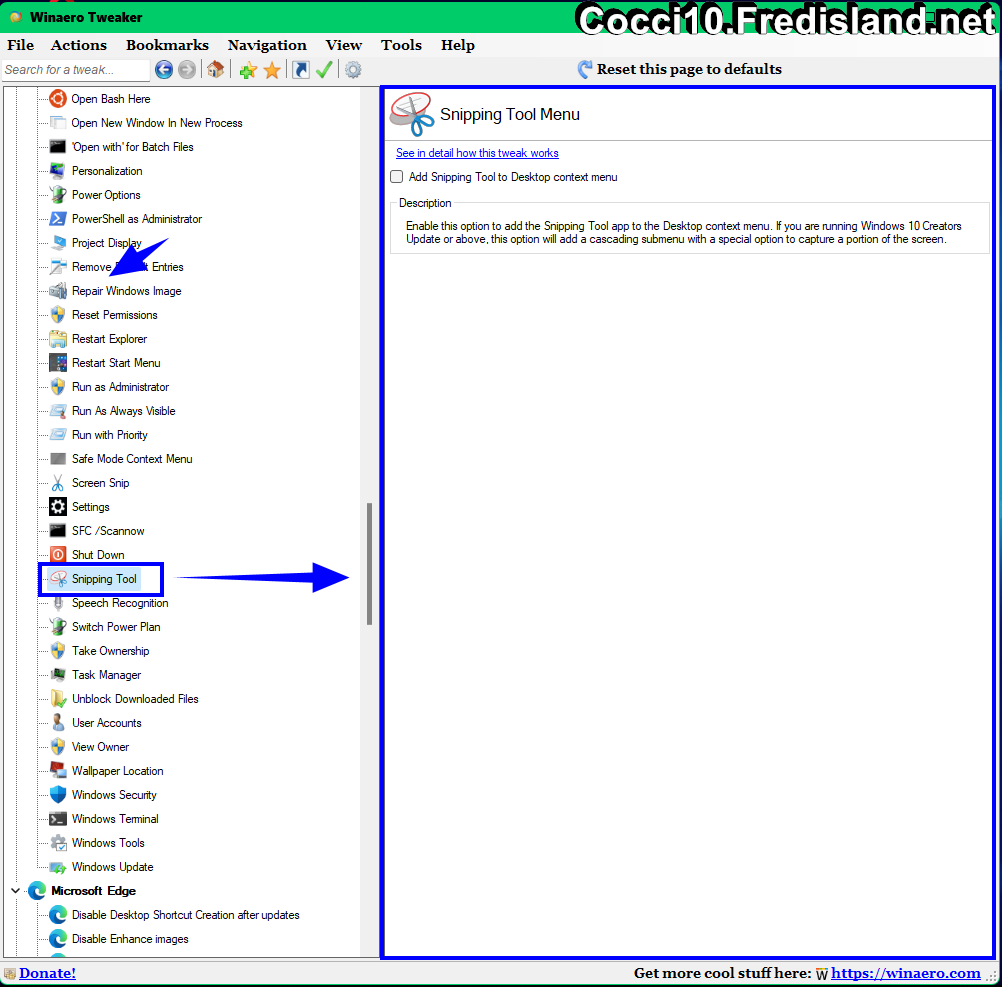Open the Actions menu
This screenshot has height=987, width=1002.
79,45
